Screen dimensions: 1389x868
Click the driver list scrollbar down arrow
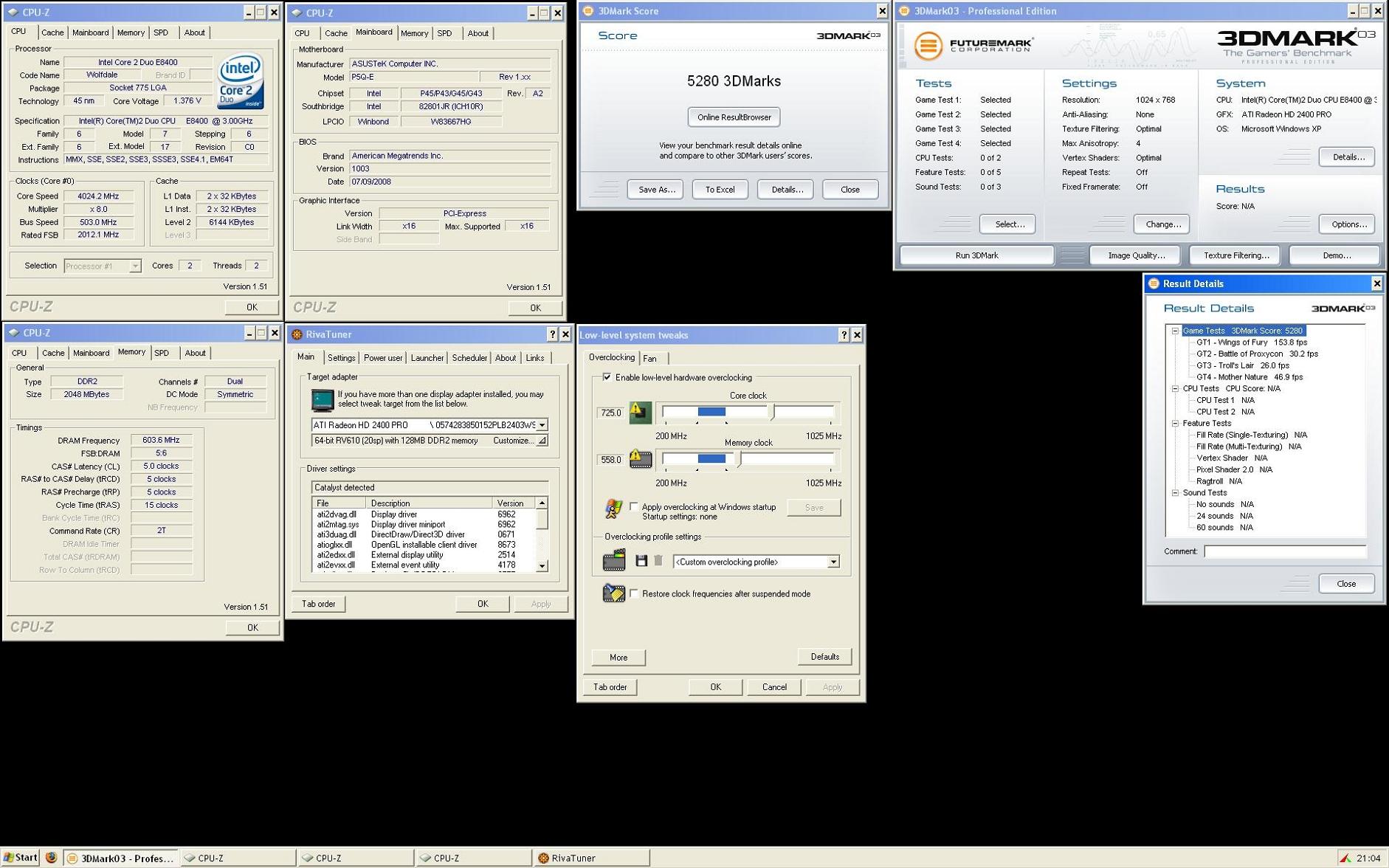542,566
